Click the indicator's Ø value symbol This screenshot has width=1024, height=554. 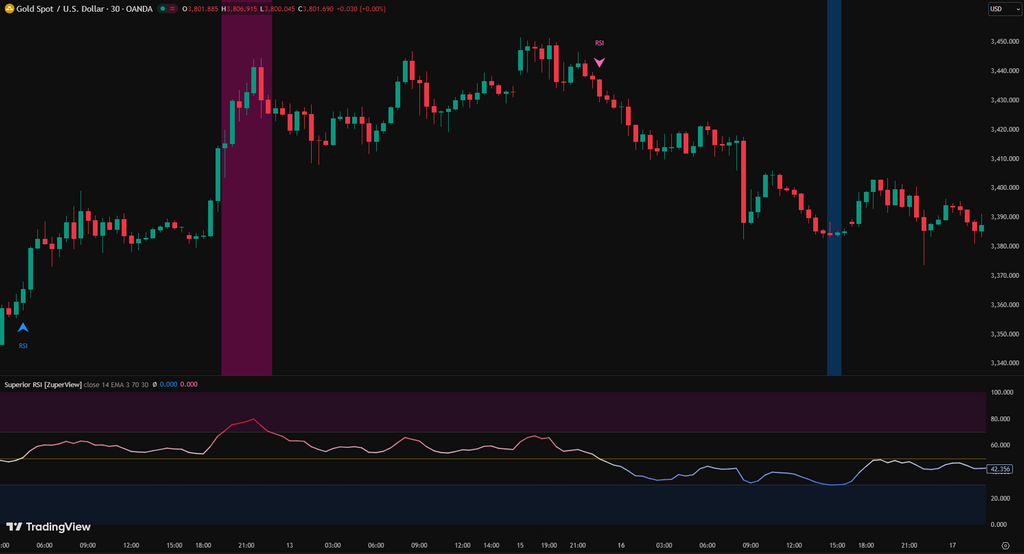(155, 384)
